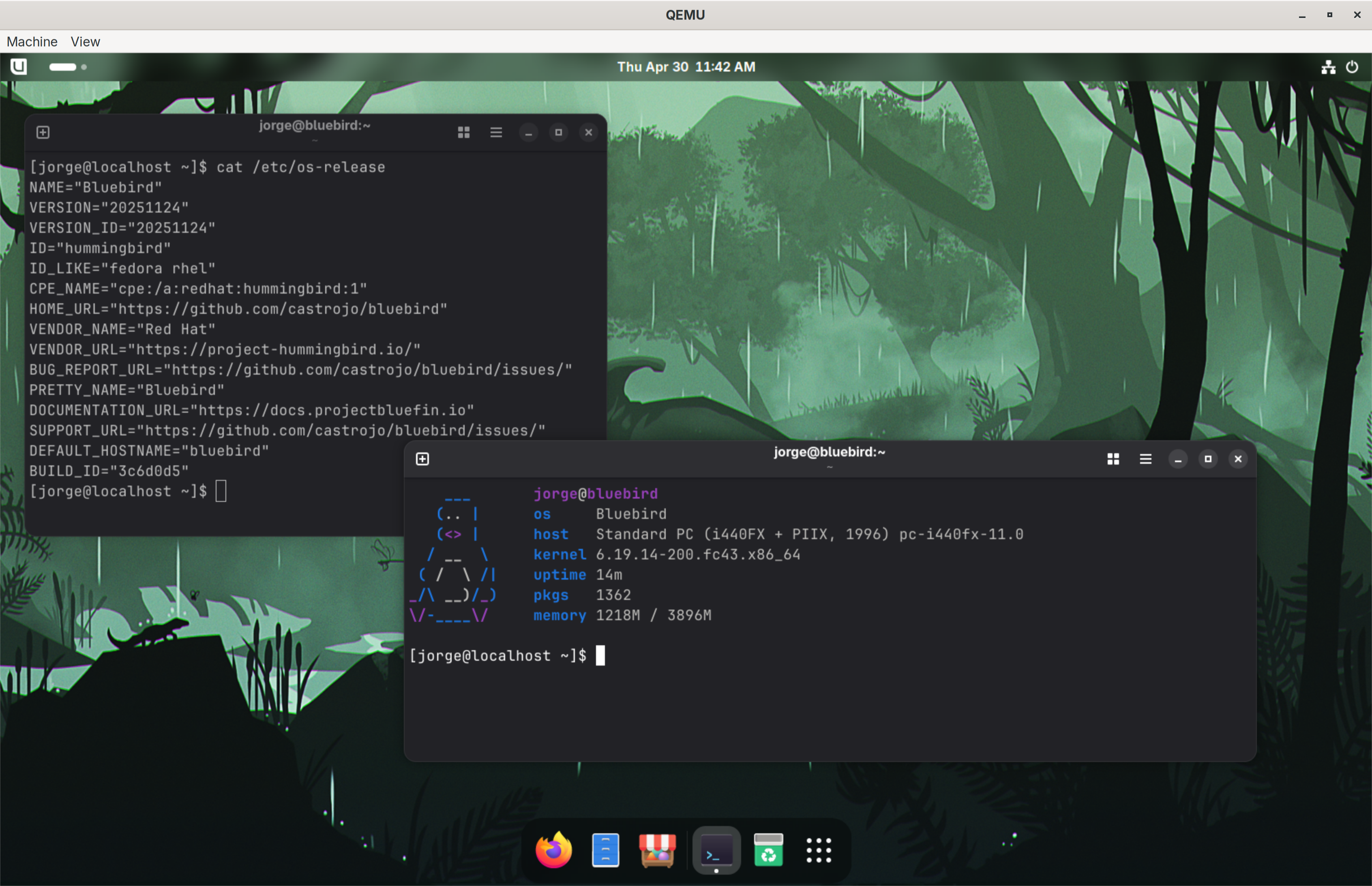This screenshot has height=886, width=1372.
Task: Minimize the back terminal window
Action: click(x=528, y=133)
